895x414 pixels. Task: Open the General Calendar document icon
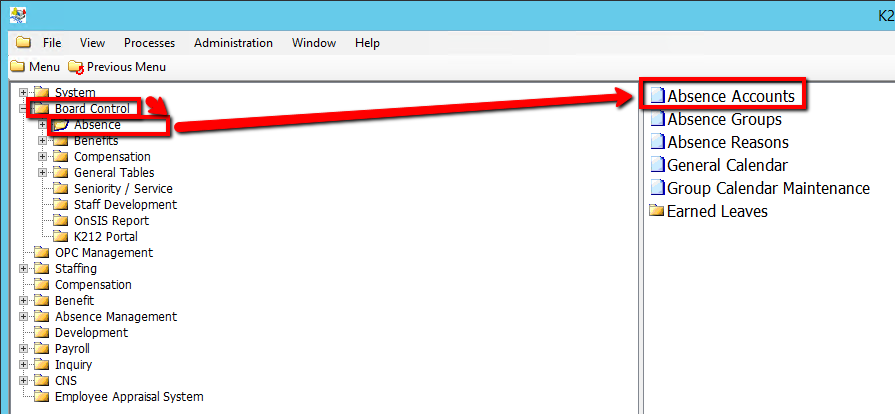[x=657, y=166]
